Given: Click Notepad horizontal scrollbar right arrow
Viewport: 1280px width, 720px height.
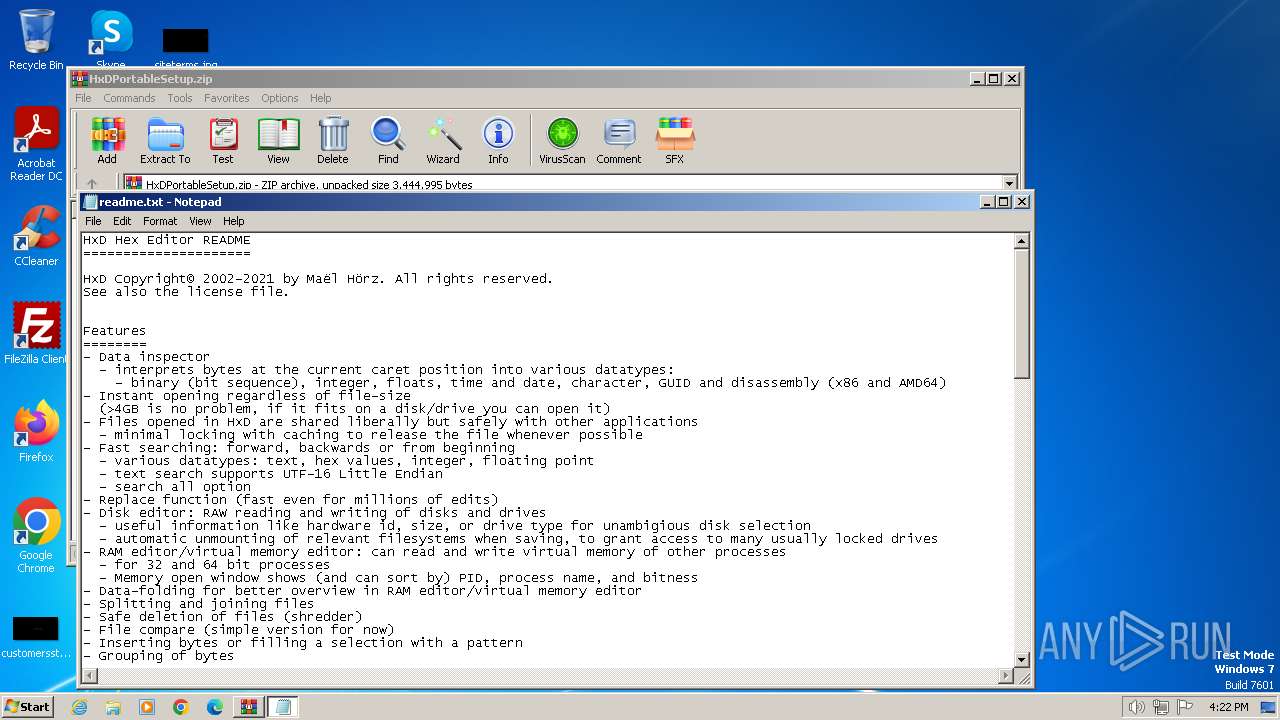Looking at the screenshot, I should (1006, 676).
